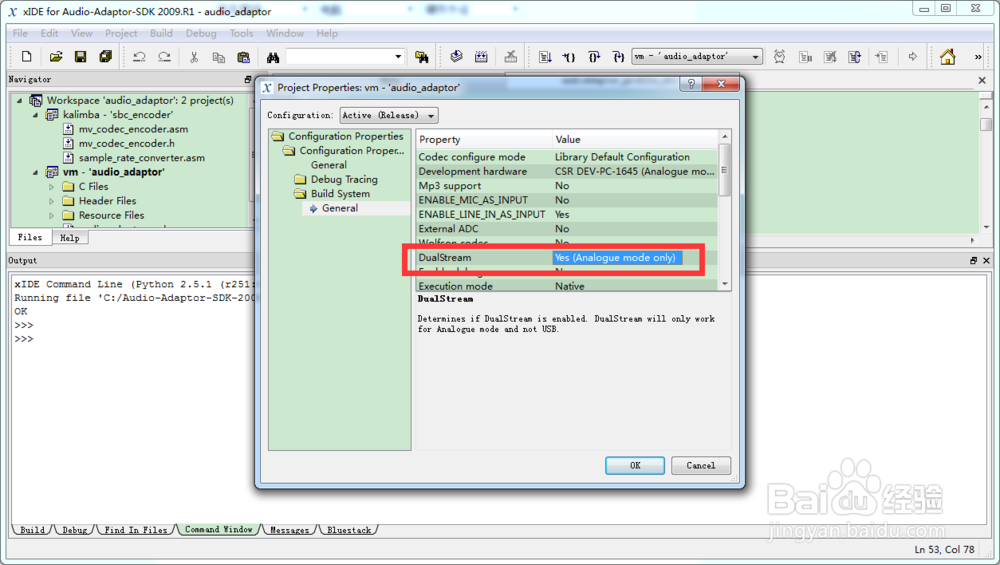Close the Output panel
This screenshot has width=1000, height=565.
[x=986, y=260]
